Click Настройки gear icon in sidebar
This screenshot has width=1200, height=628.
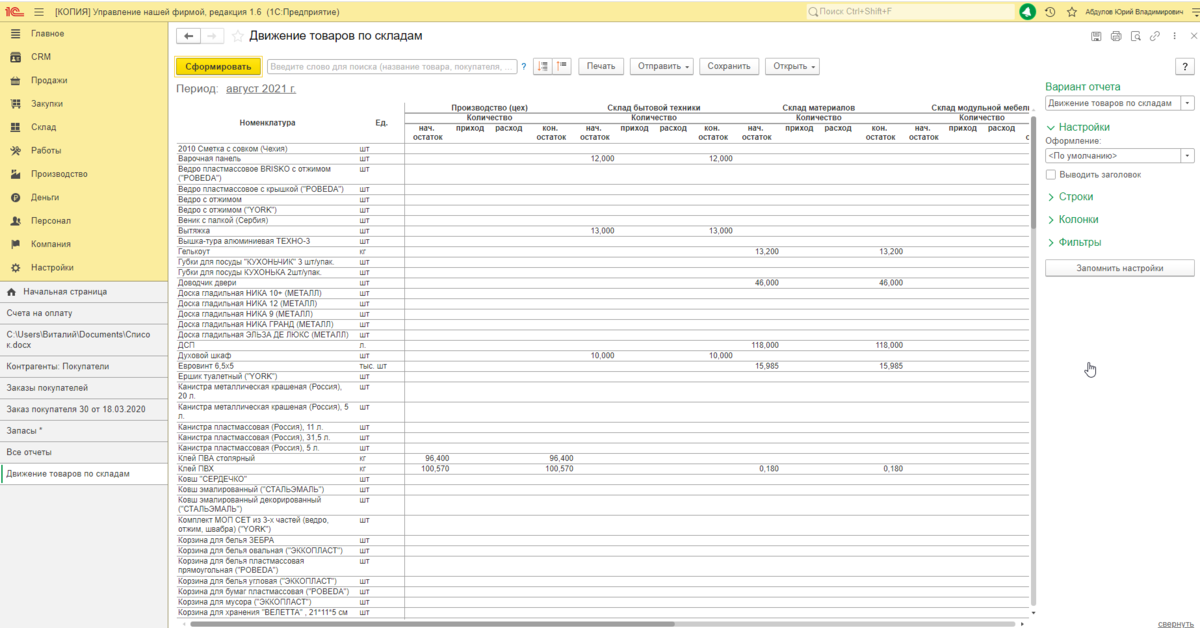(16, 268)
